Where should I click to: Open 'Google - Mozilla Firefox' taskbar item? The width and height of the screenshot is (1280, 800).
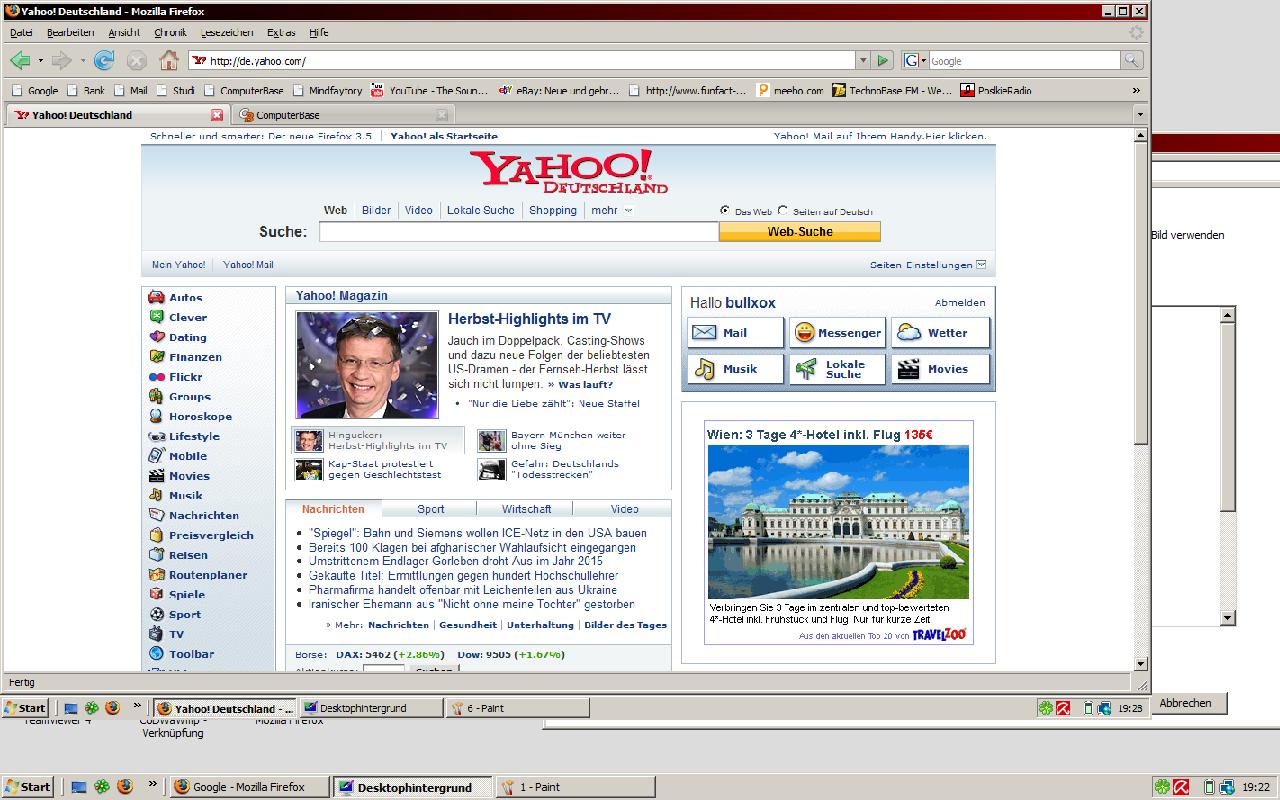(x=249, y=787)
